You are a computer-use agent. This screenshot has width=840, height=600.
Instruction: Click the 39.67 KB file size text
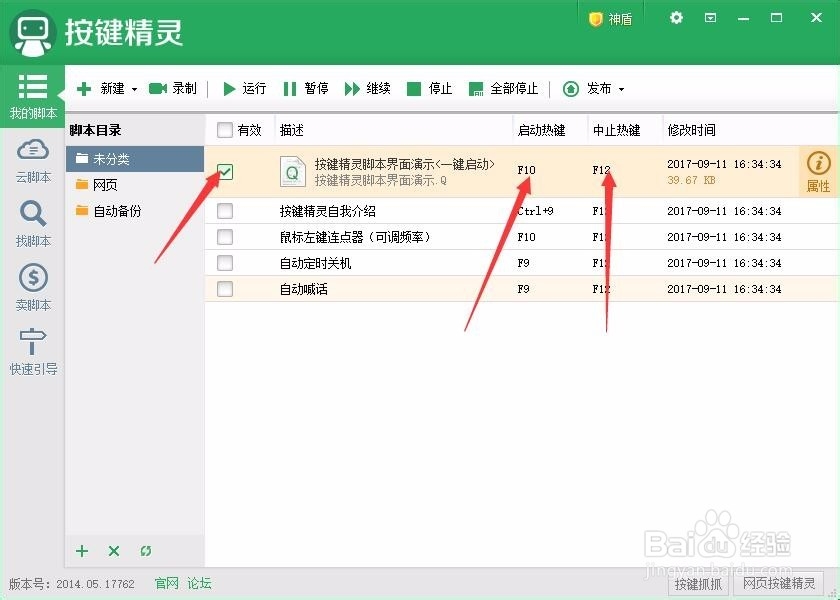click(691, 180)
